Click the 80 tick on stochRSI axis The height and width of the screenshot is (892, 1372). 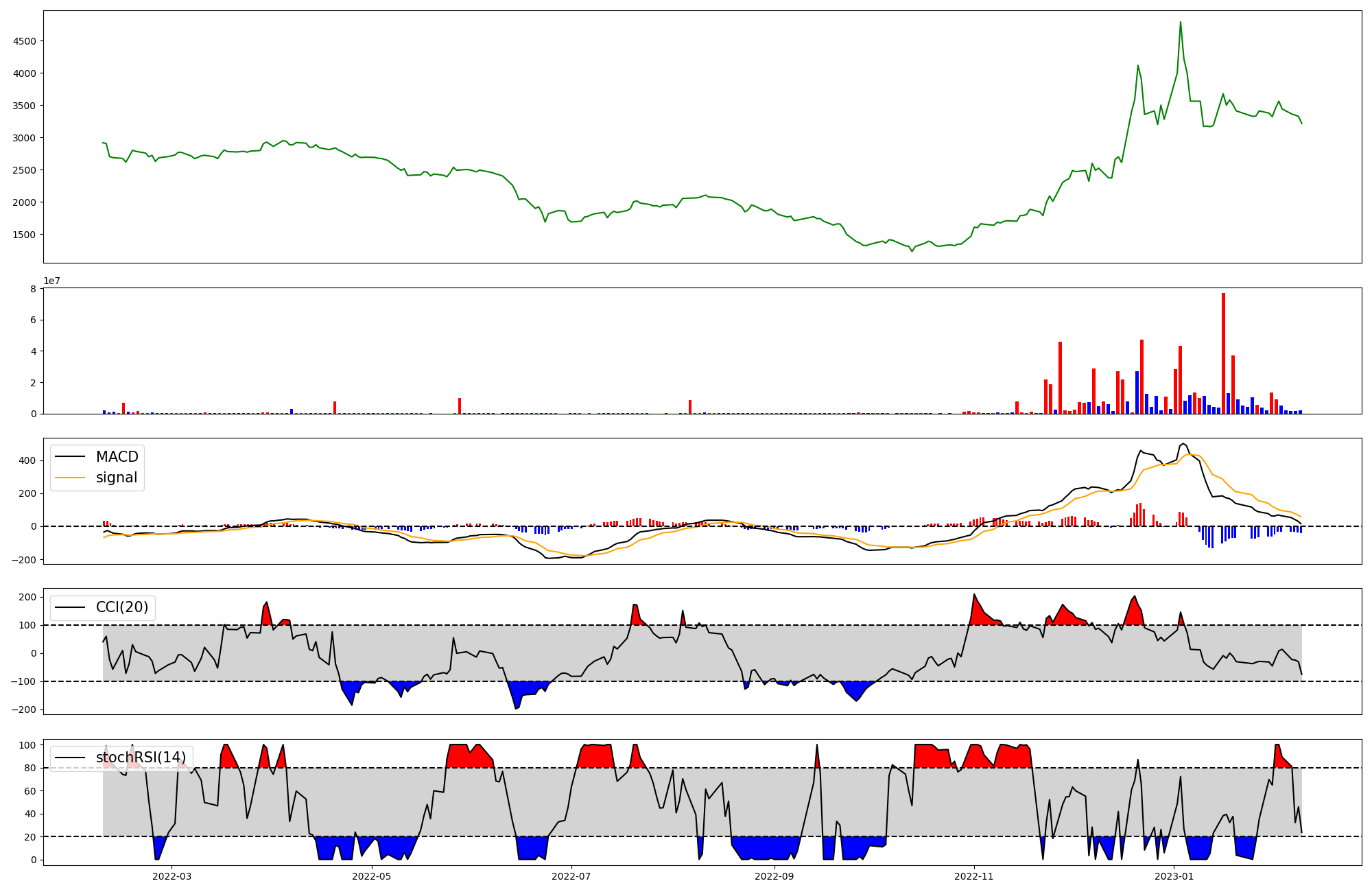click(x=29, y=768)
